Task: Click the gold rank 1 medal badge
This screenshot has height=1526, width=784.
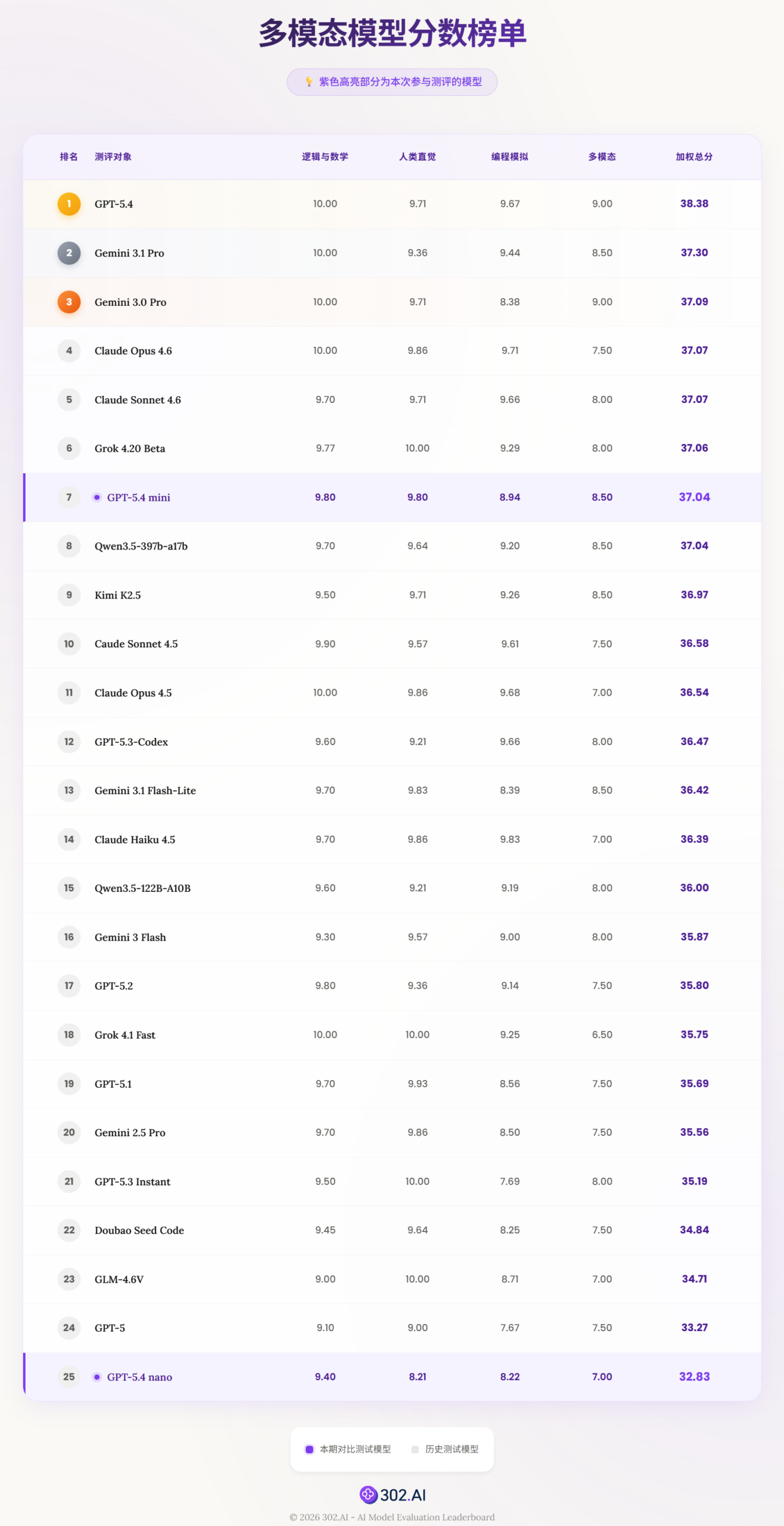Action: [69, 204]
